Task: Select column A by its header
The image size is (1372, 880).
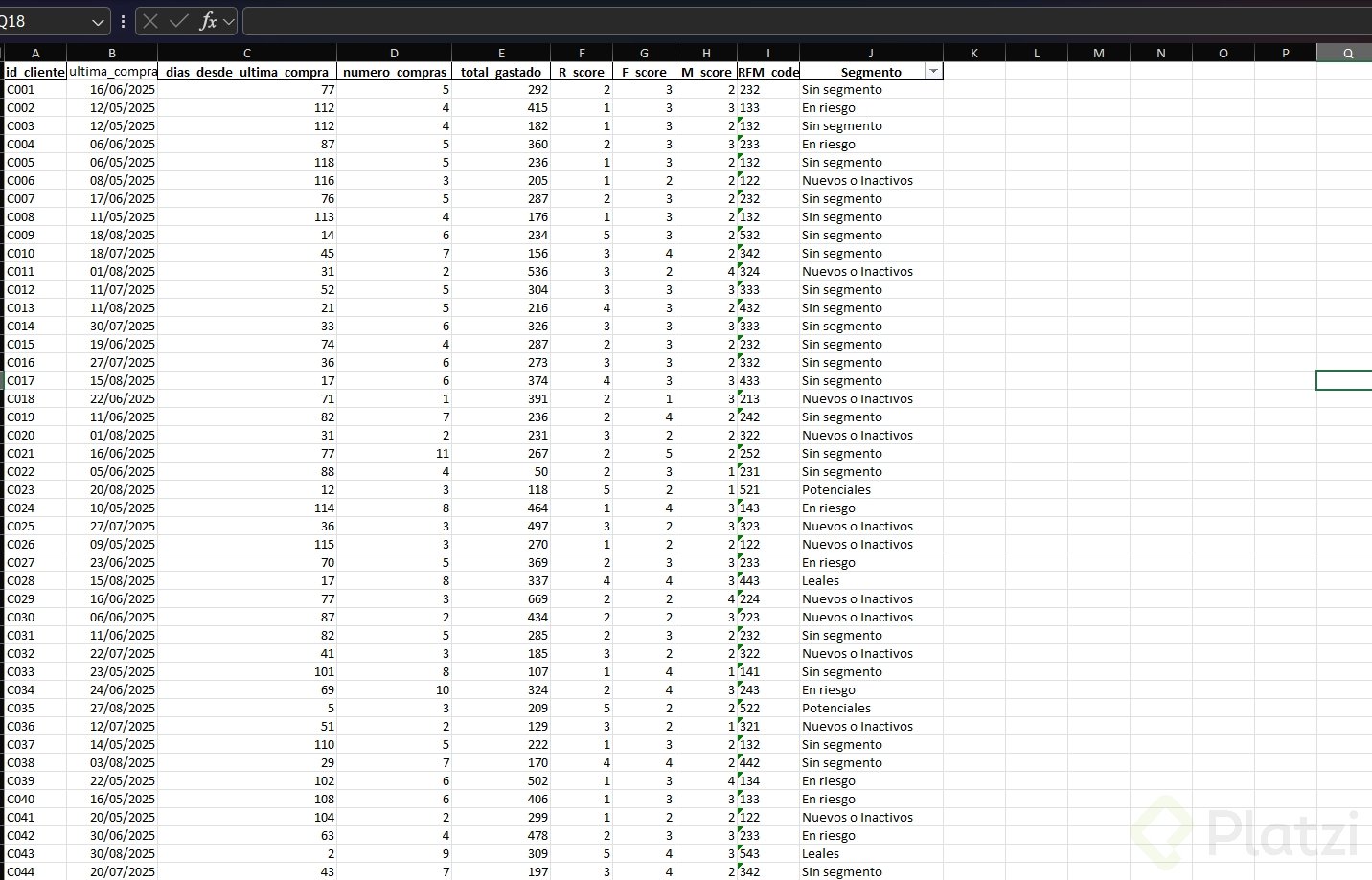Action: pyautogui.click(x=35, y=54)
